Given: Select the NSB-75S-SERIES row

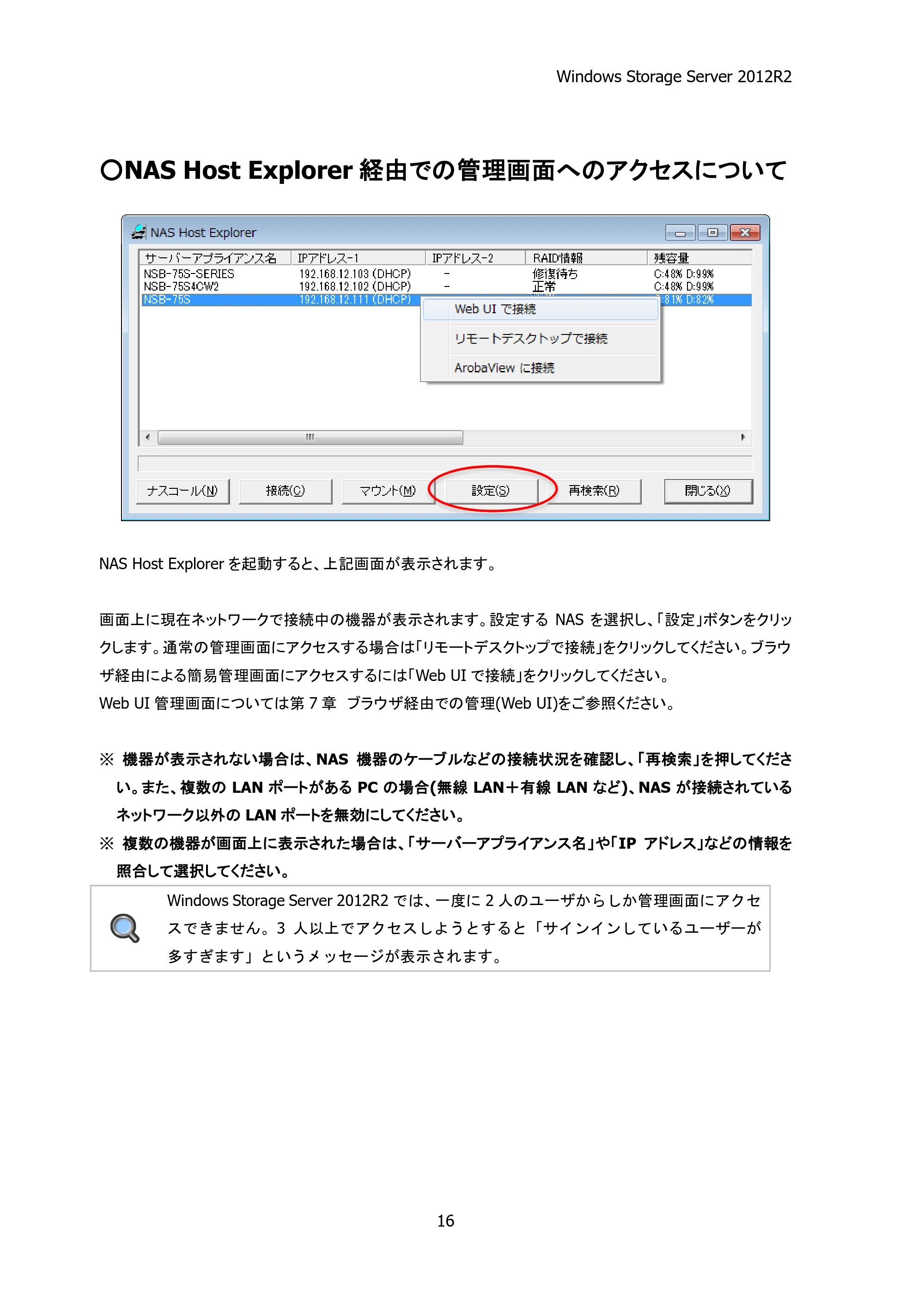Looking at the screenshot, I should coord(446,274).
